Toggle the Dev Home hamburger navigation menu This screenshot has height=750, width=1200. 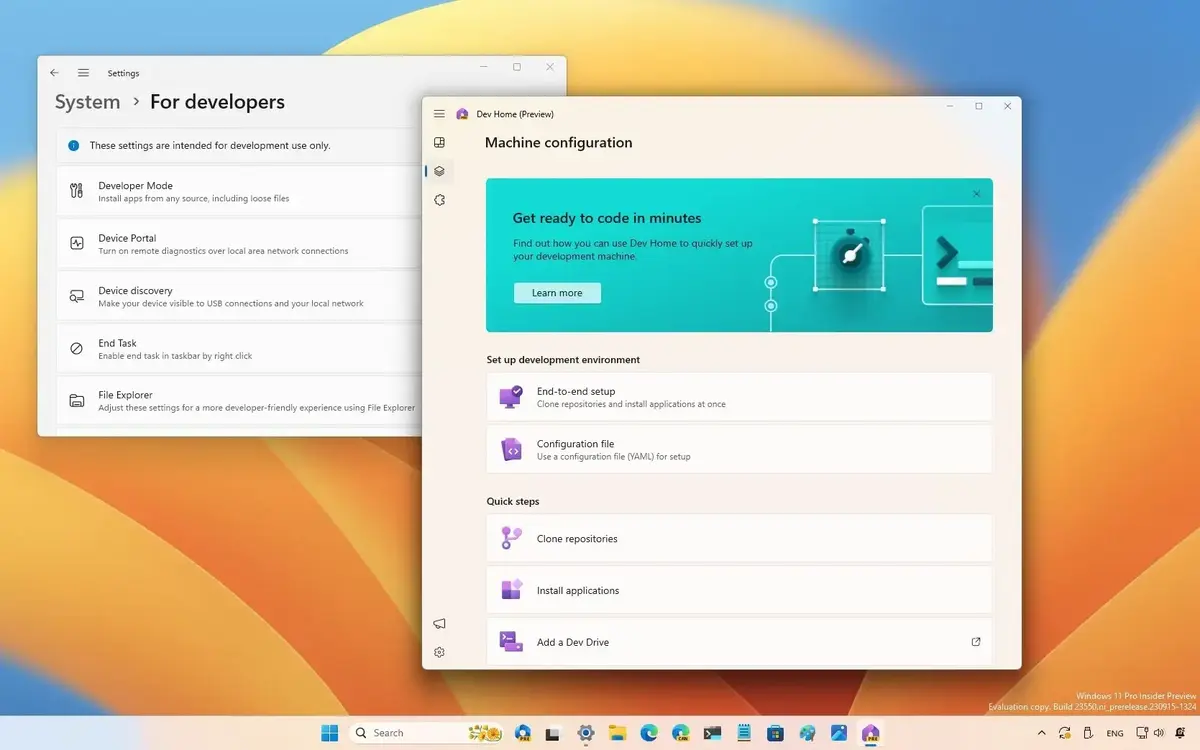click(x=439, y=114)
